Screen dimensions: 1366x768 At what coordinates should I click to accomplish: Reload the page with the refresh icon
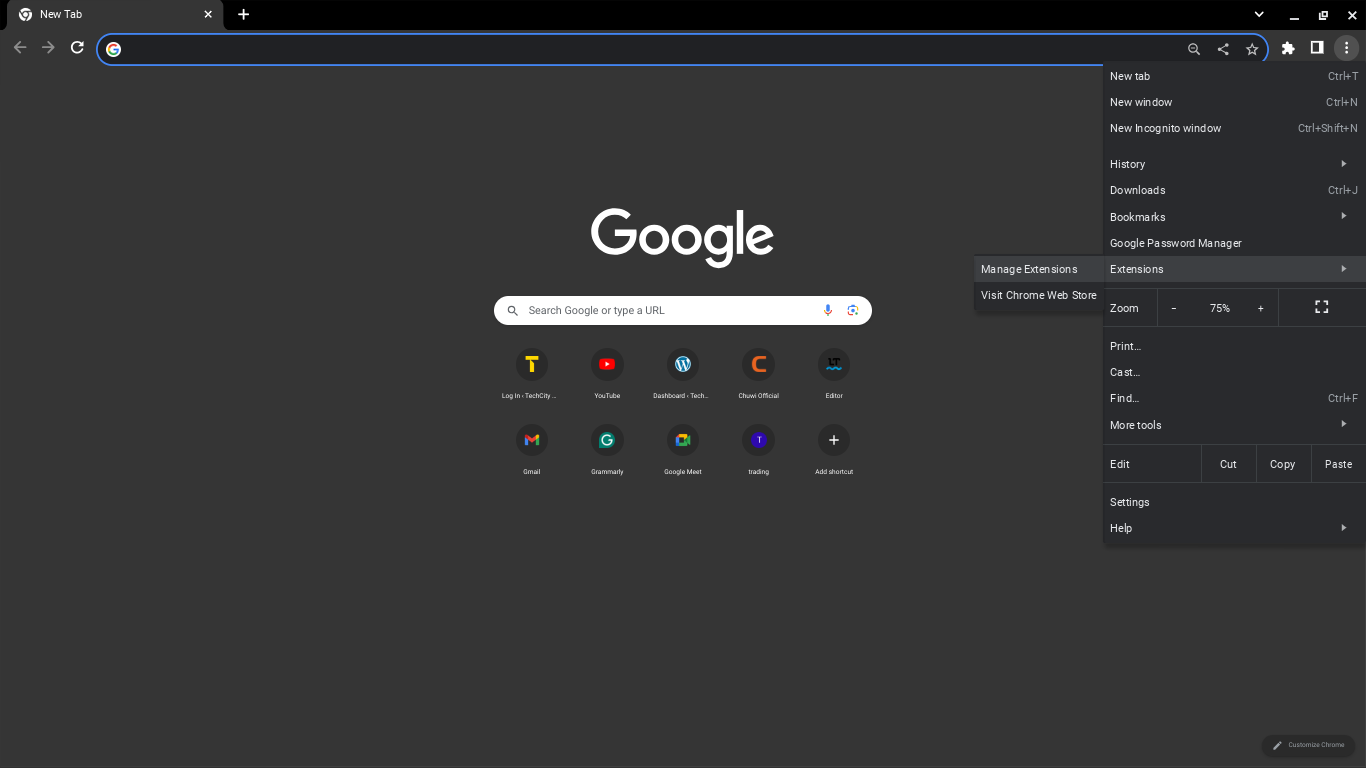tap(77, 47)
